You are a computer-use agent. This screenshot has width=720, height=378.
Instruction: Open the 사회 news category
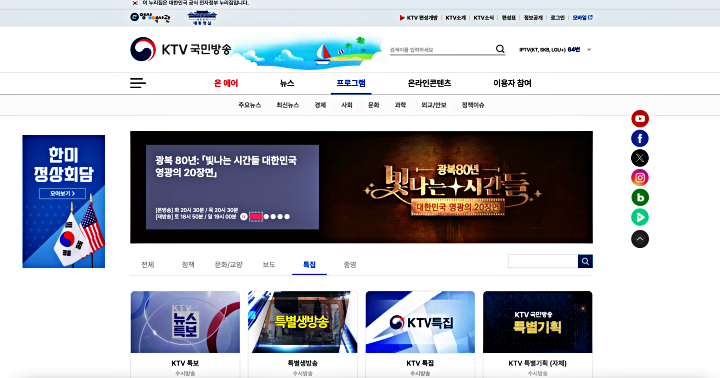347,105
